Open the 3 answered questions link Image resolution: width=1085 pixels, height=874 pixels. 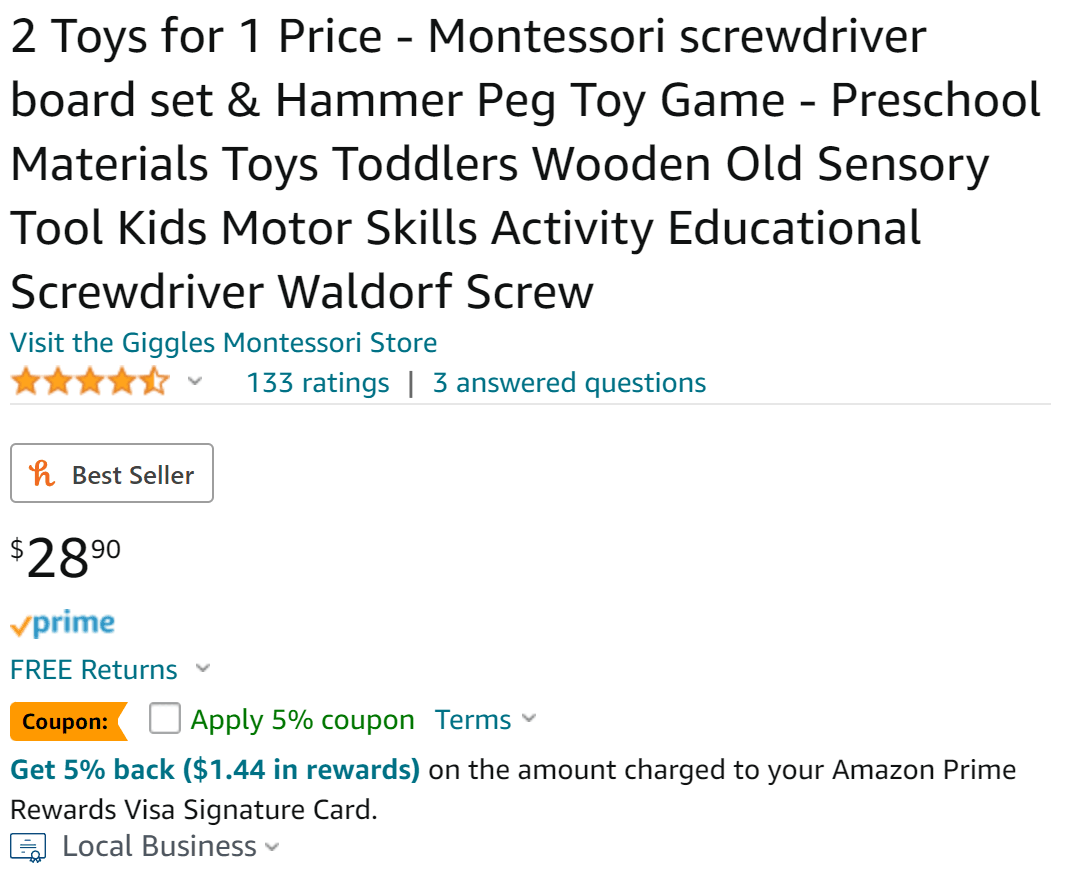(x=569, y=383)
